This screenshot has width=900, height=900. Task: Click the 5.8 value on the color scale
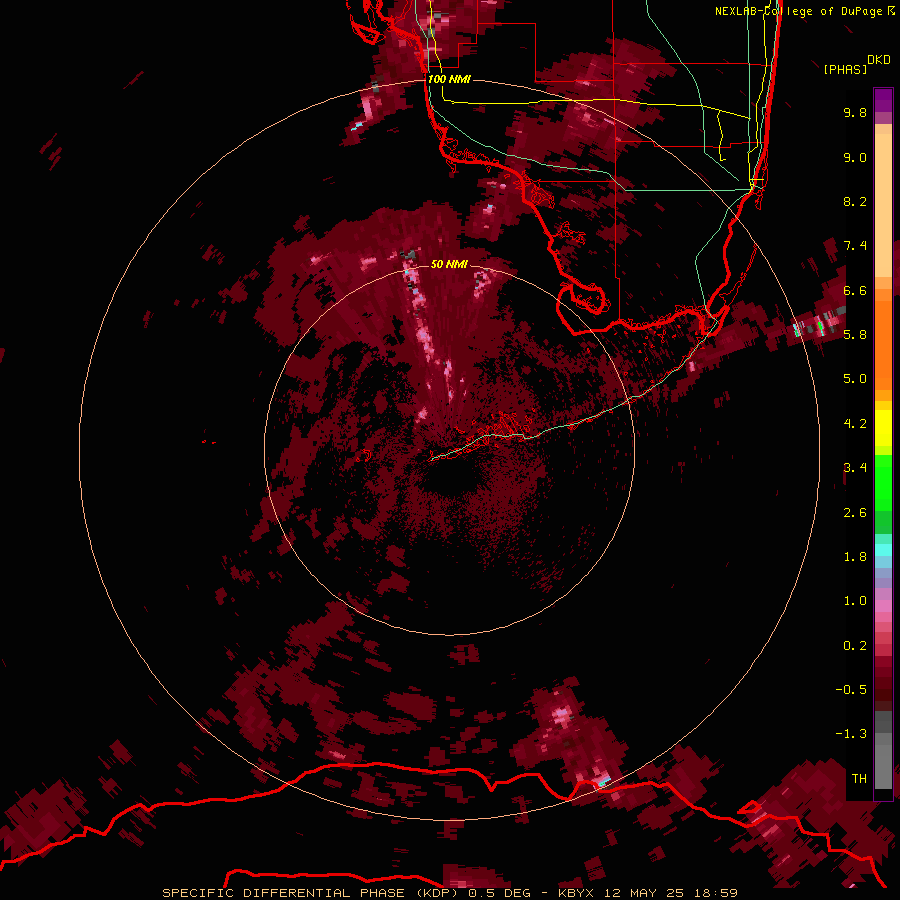(855, 335)
